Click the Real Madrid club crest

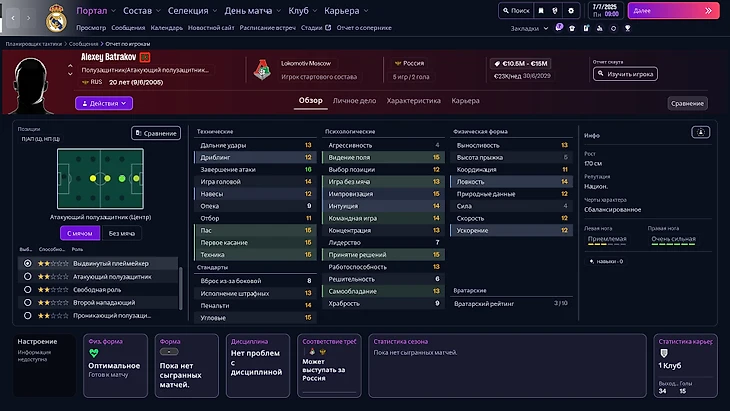pos(56,17)
